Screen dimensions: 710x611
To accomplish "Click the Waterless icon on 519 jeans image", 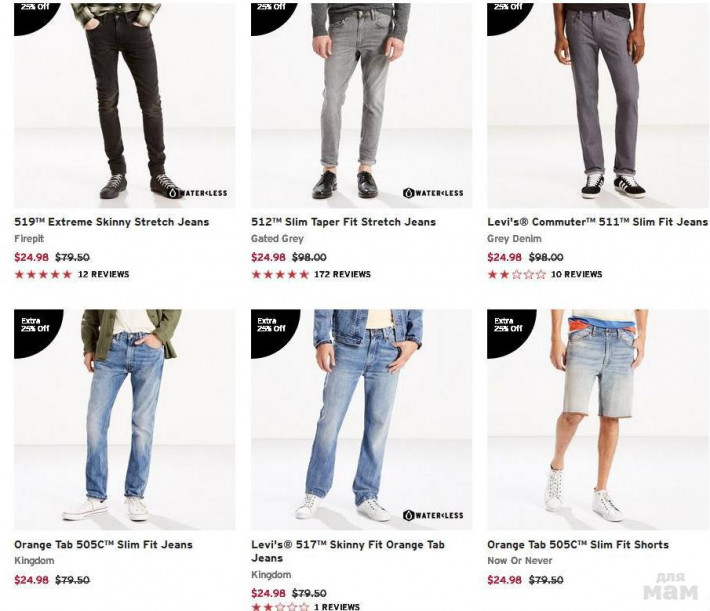I will coord(198,193).
